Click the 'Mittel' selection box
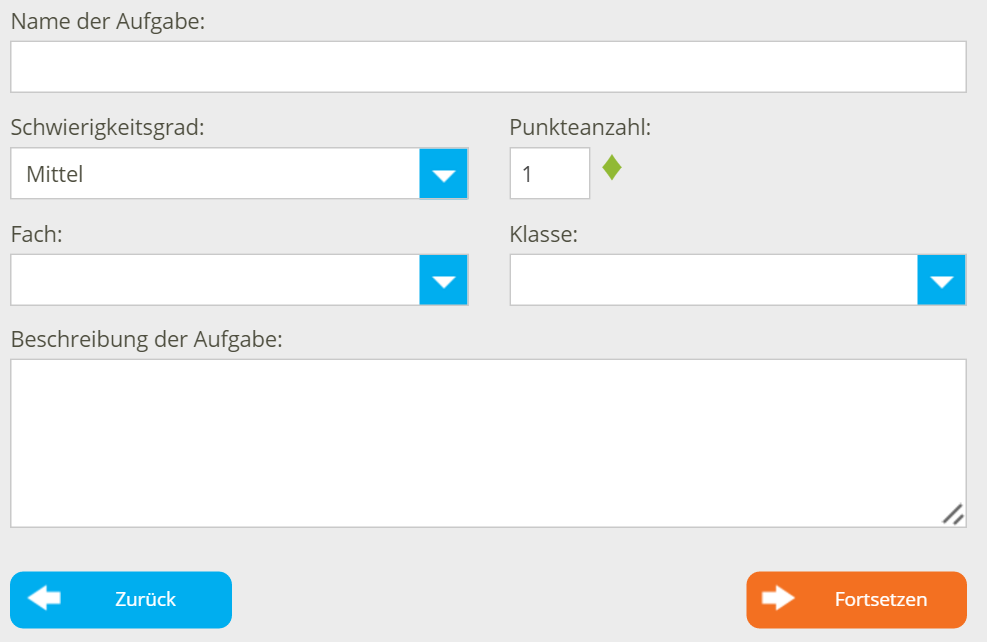This screenshot has height=642, width=987. coord(215,174)
